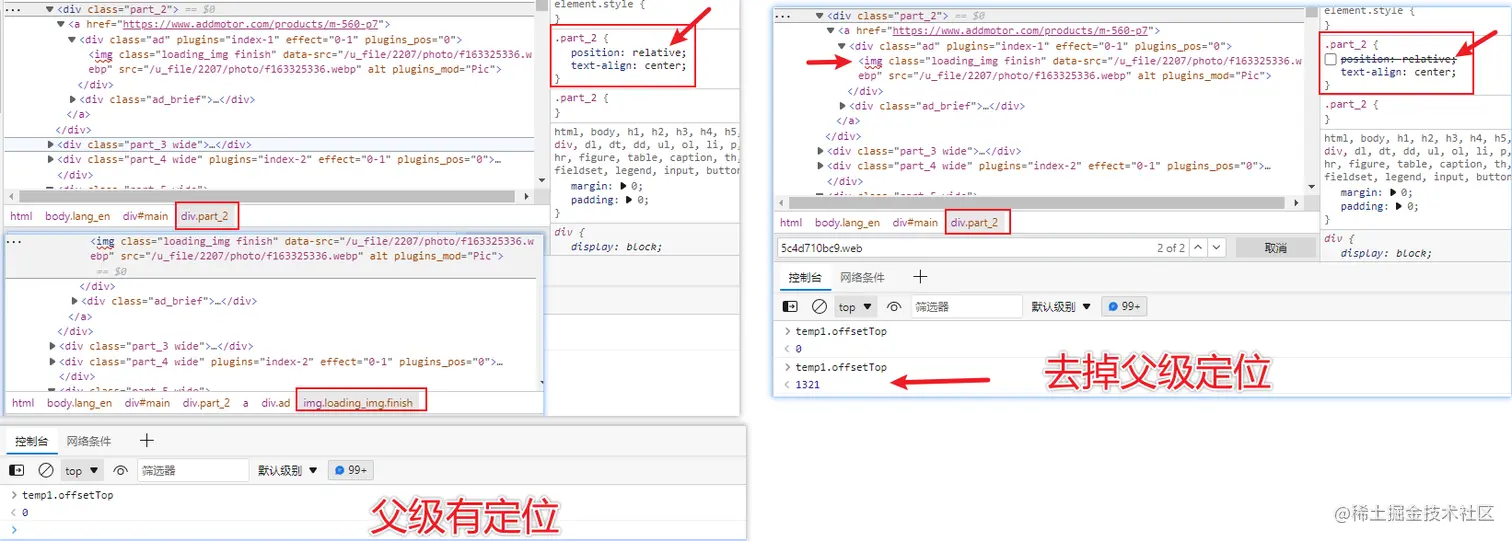Open the 99+ issues badge in left console

[352, 470]
